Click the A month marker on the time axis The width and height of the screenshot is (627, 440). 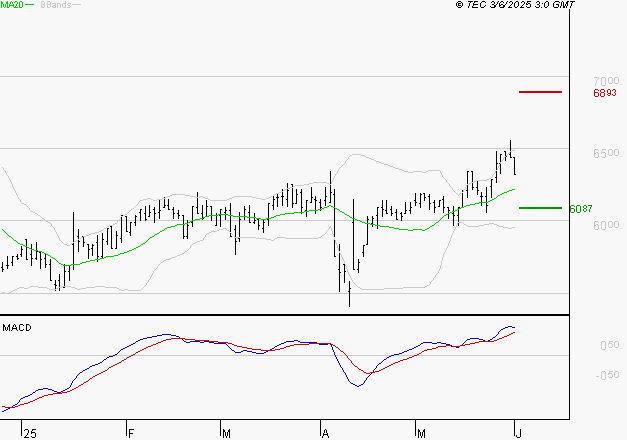point(325,434)
